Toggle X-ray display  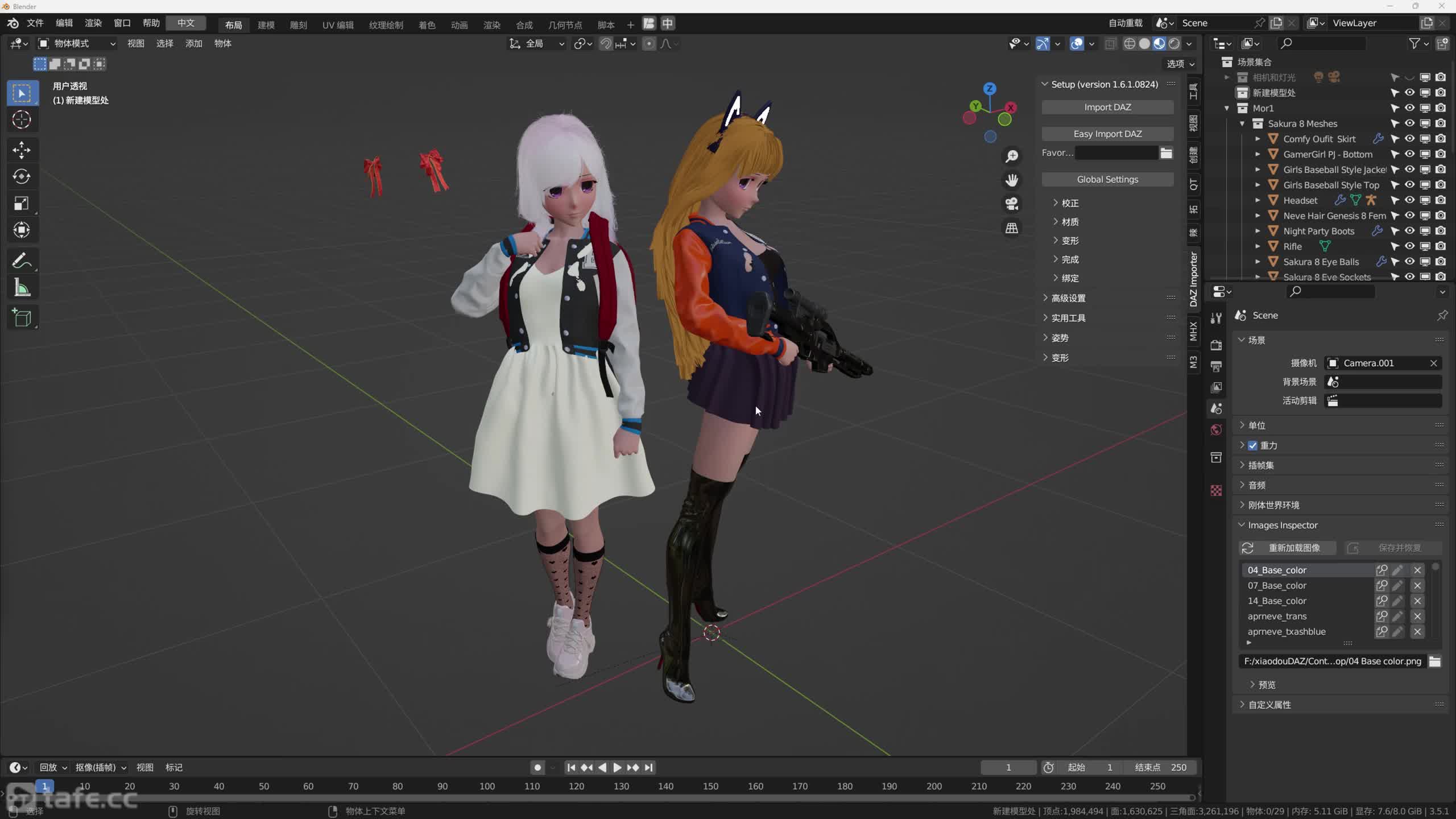click(x=1110, y=44)
